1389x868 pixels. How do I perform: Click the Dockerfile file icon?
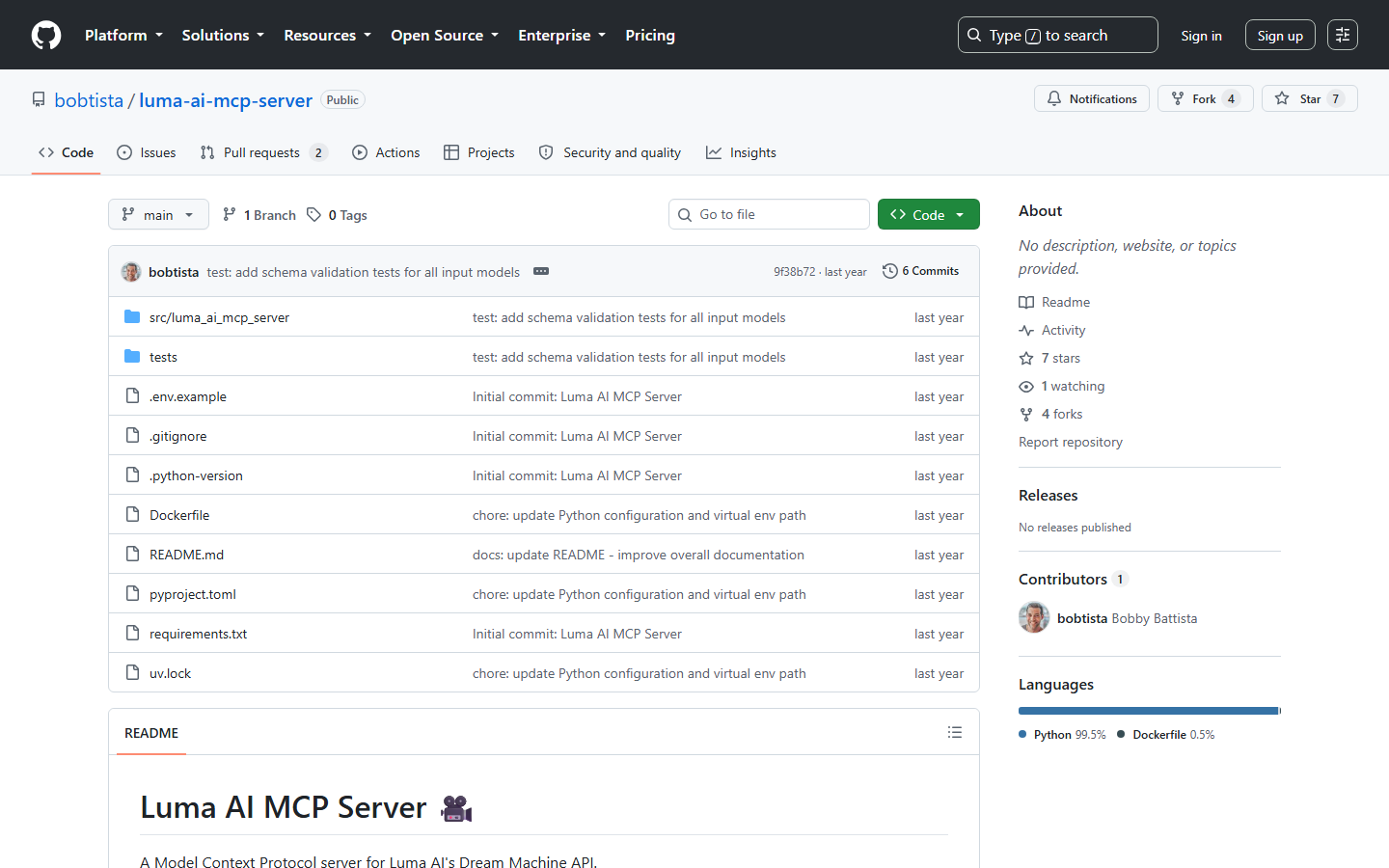pos(132,514)
